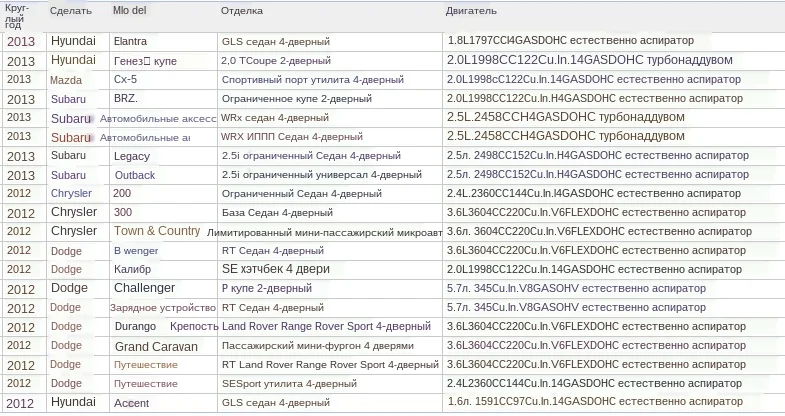785x416 pixels.
Task: Select the Chrysler '200' model cell
Action: 122,193
